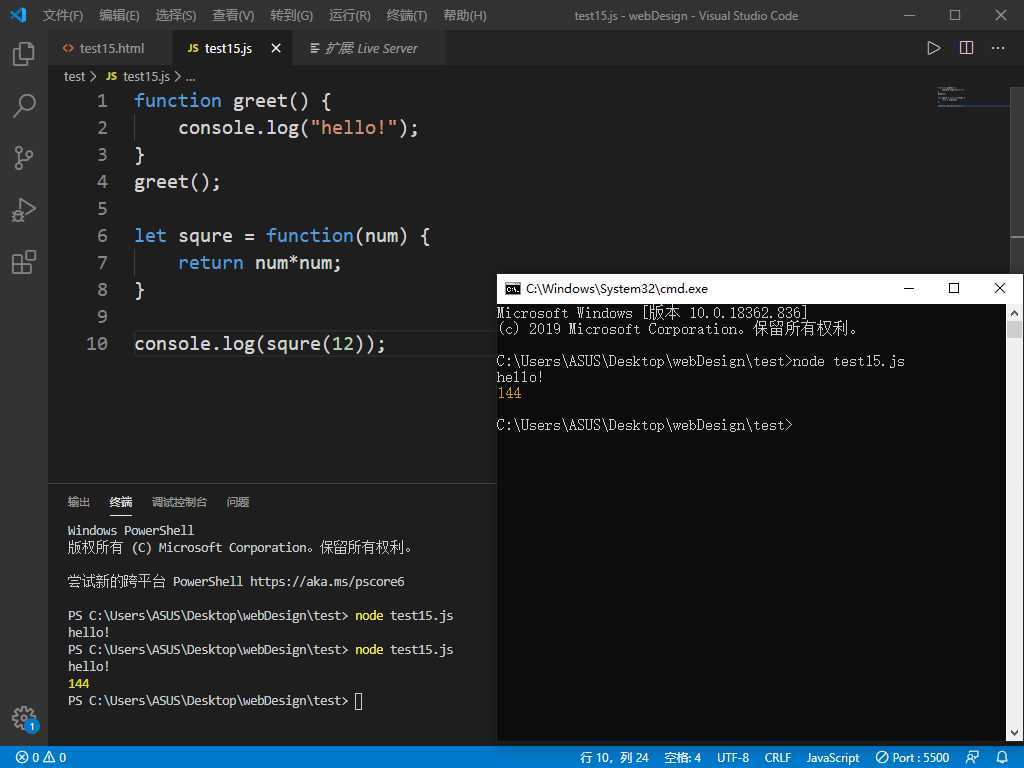Image resolution: width=1024 pixels, height=768 pixels.
Task: Change encoding via UTF-8 indicator
Action: [x=733, y=758]
